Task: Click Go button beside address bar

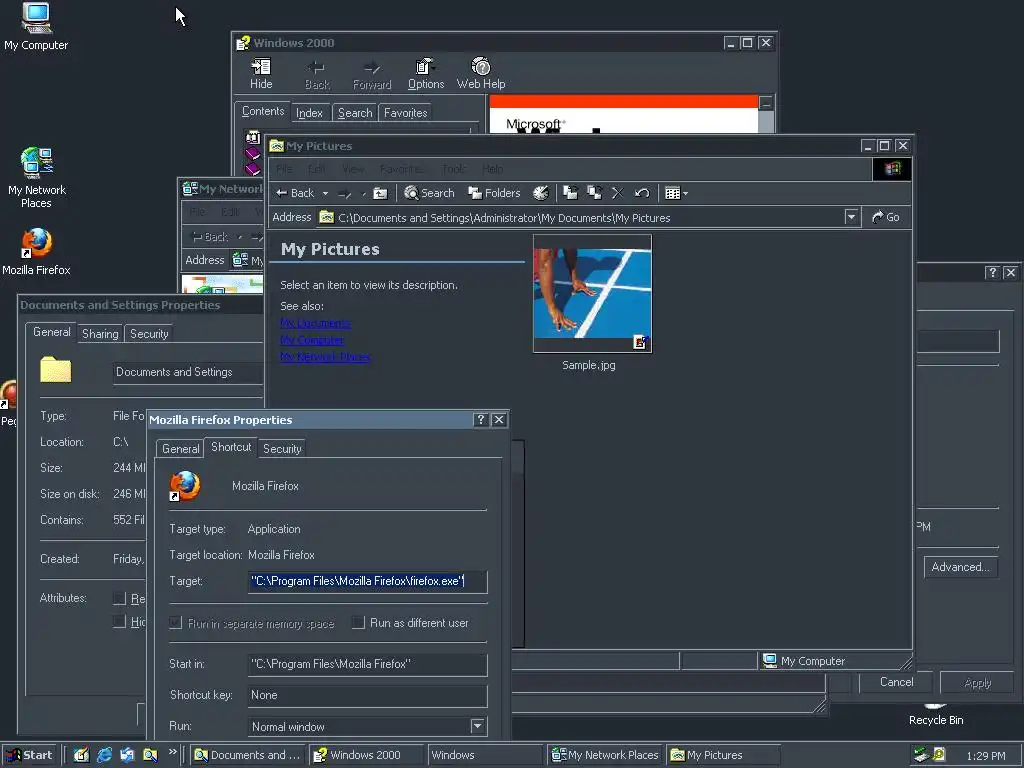Action: [886, 217]
